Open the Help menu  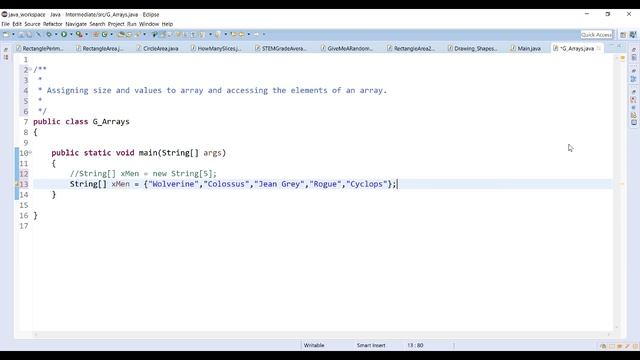pyautogui.click(x=167, y=24)
